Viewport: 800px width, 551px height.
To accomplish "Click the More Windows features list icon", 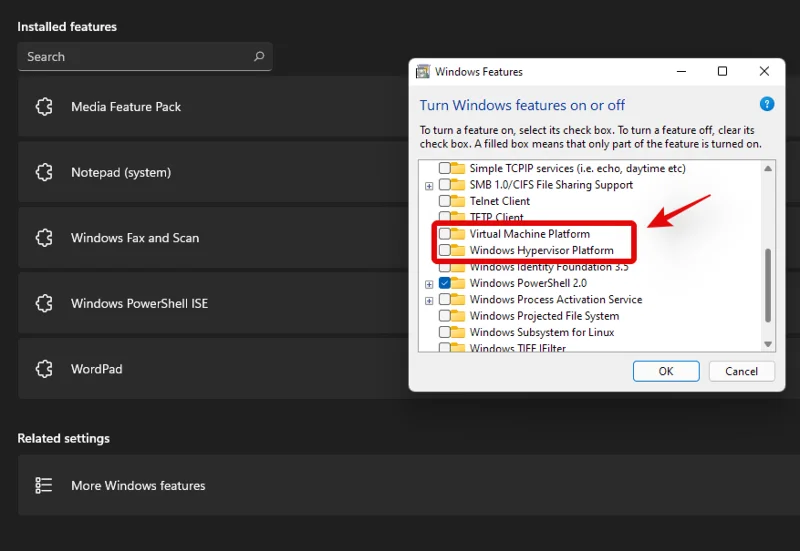I will [43, 486].
